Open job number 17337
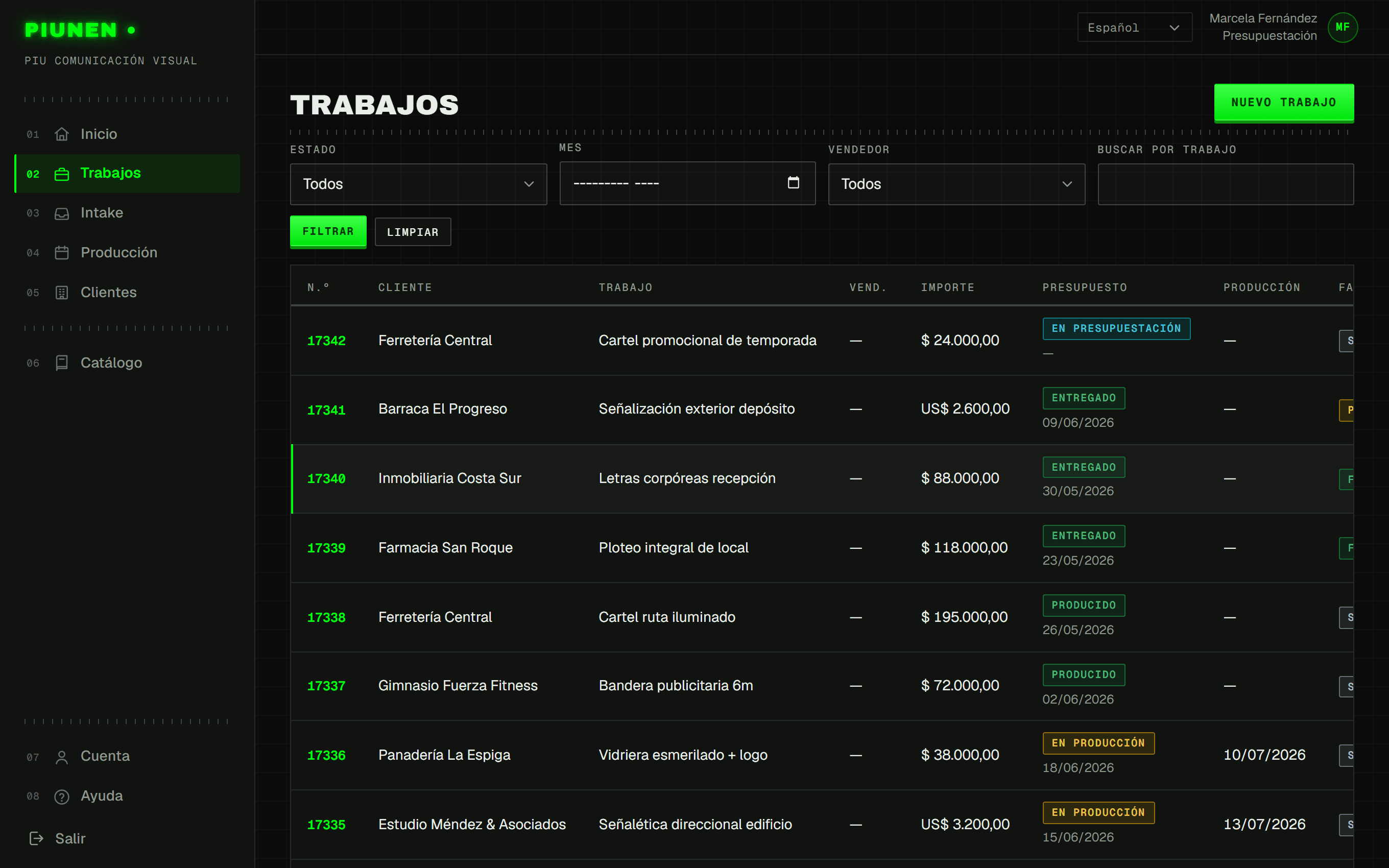 (326, 686)
